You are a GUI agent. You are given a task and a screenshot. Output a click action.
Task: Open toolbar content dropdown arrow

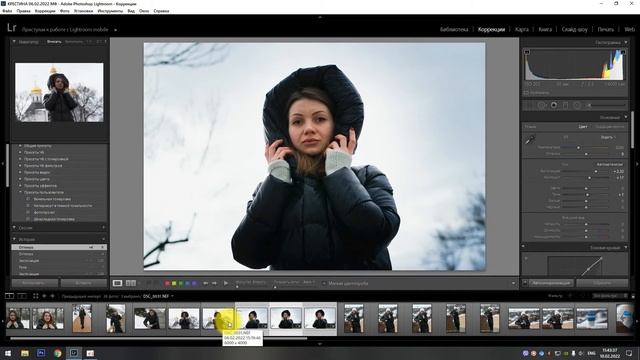(x=513, y=283)
